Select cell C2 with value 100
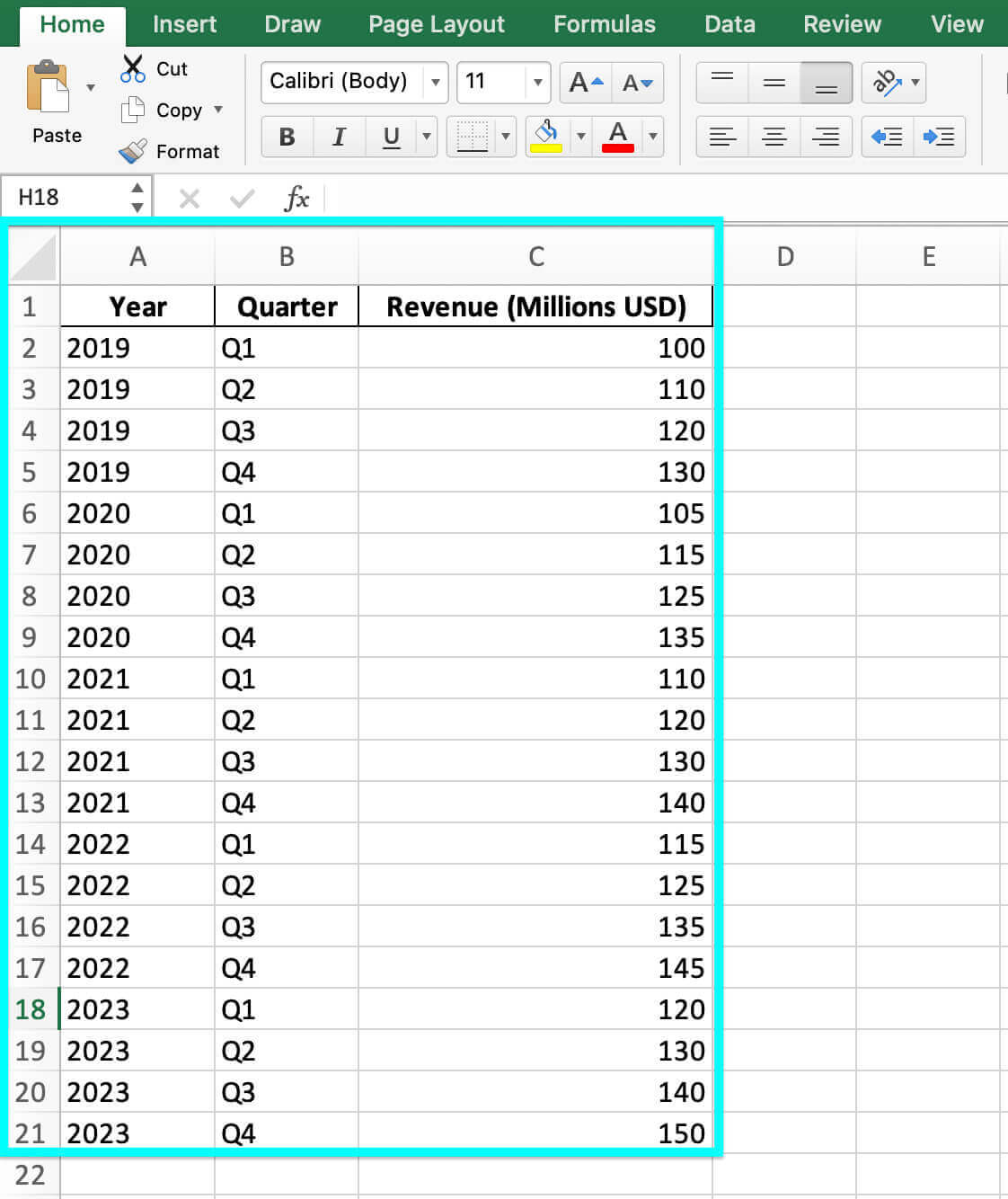The image size is (1008, 1199). pos(535,348)
